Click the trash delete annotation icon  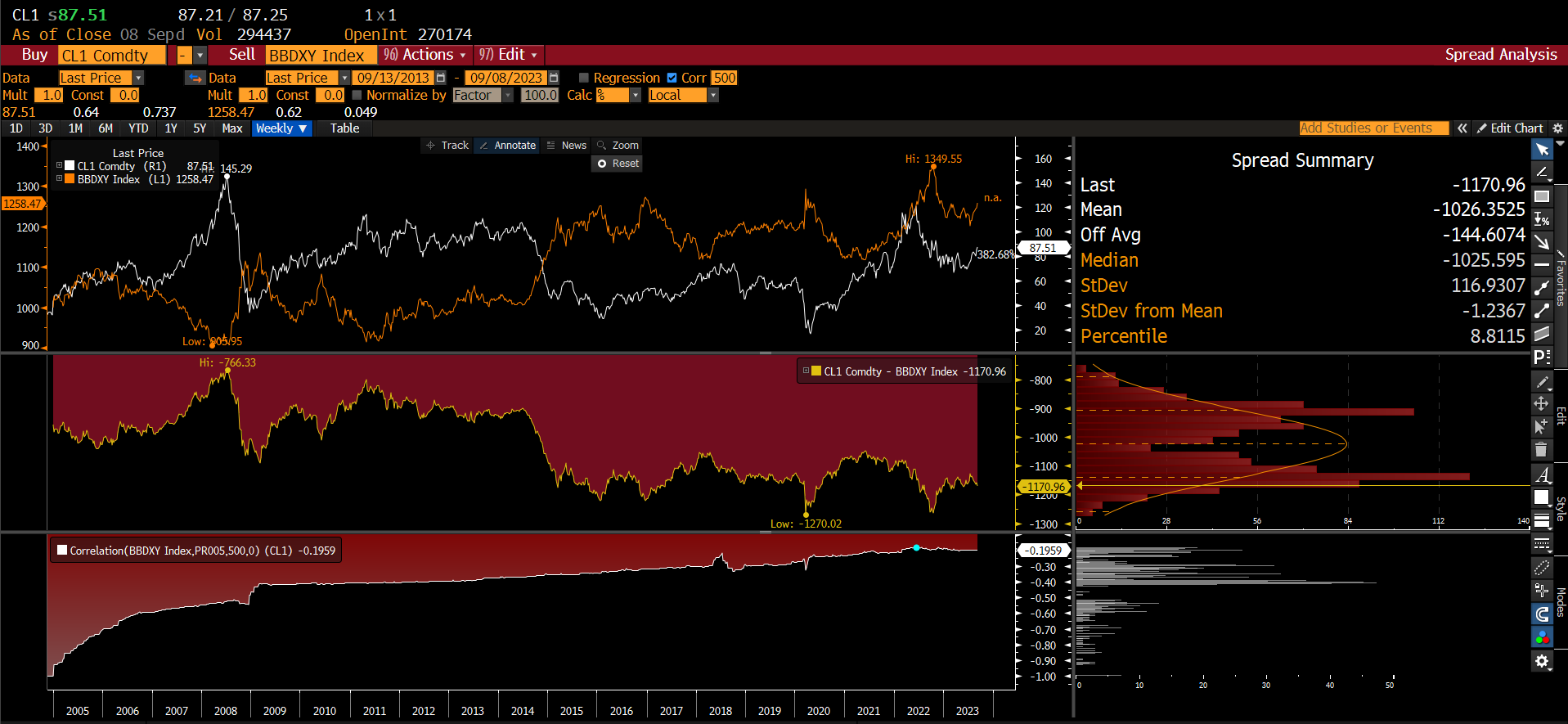(1542, 449)
